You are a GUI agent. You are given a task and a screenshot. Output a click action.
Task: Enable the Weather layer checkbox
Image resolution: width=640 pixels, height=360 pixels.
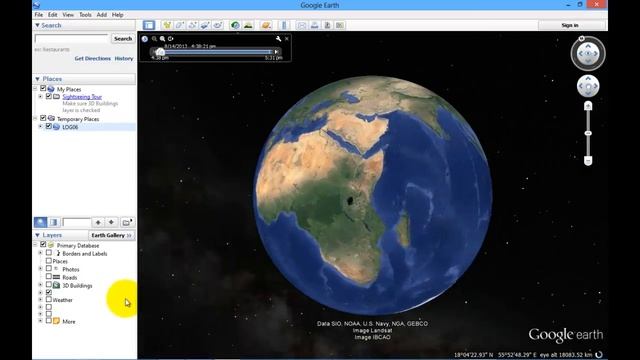49,300
